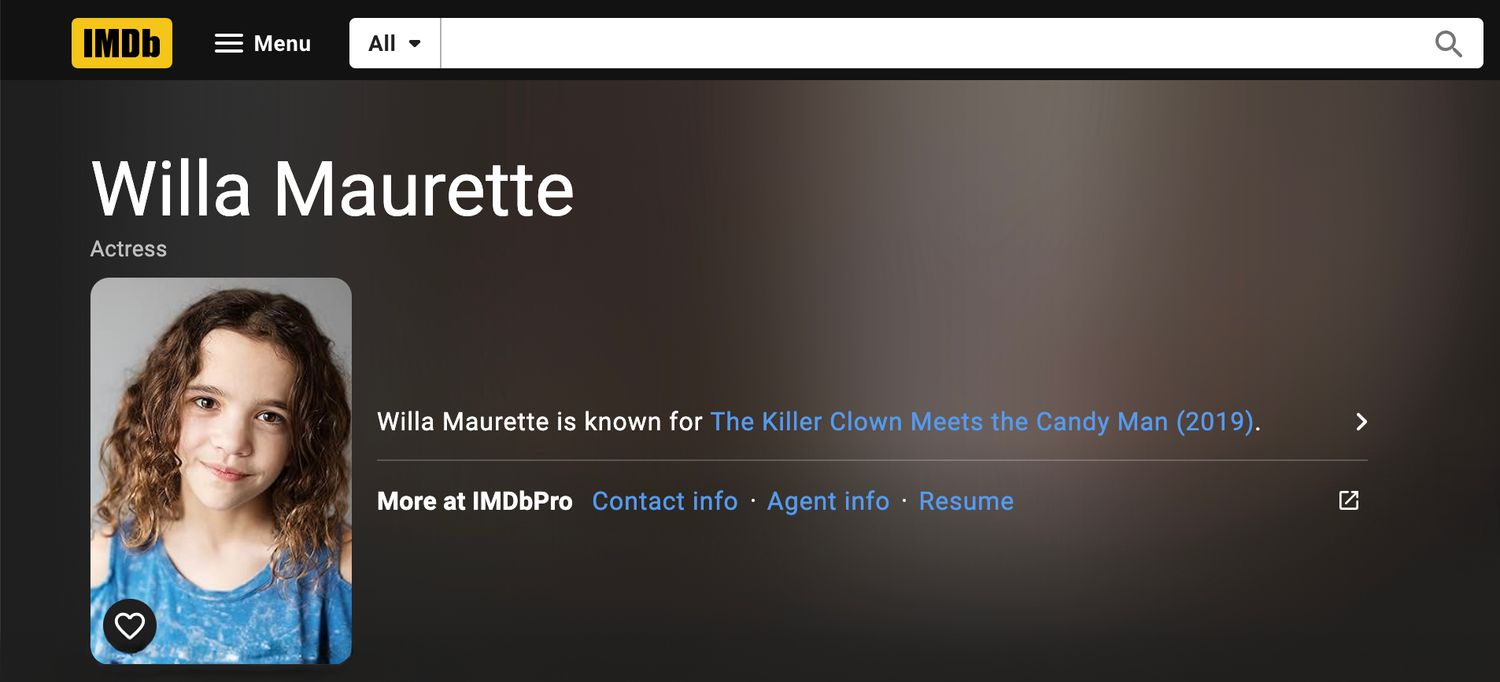Click the magnifying glass search icon

tap(1448, 43)
